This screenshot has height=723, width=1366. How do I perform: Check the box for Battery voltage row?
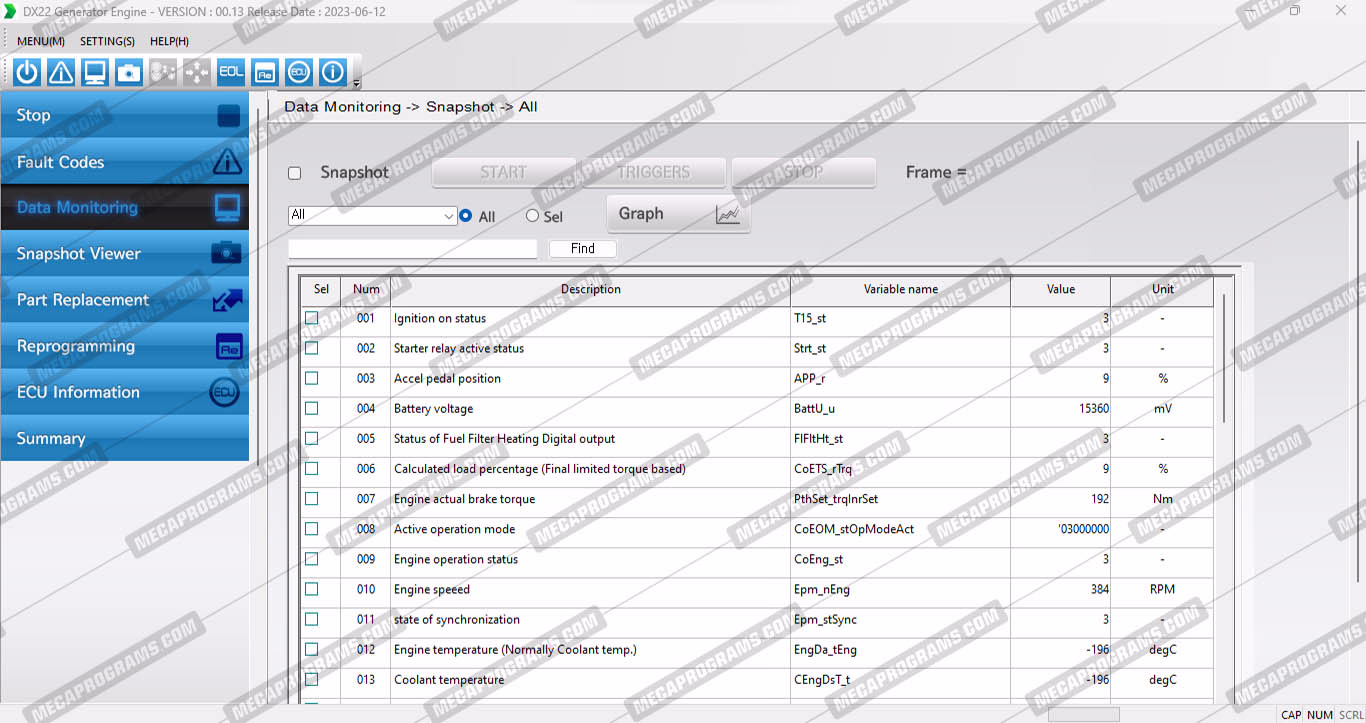pyautogui.click(x=312, y=408)
